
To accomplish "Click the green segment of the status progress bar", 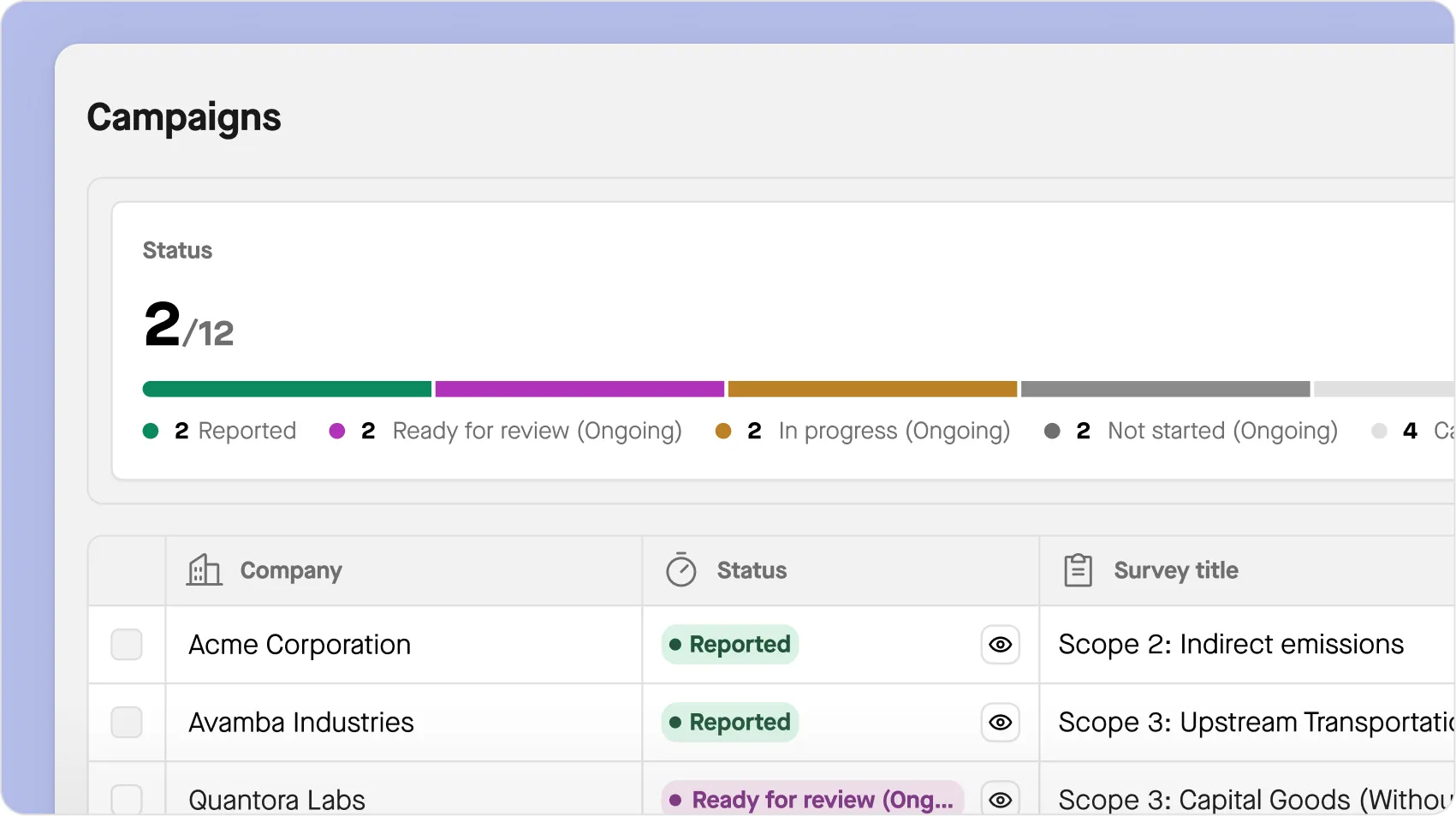I will 287,389.
